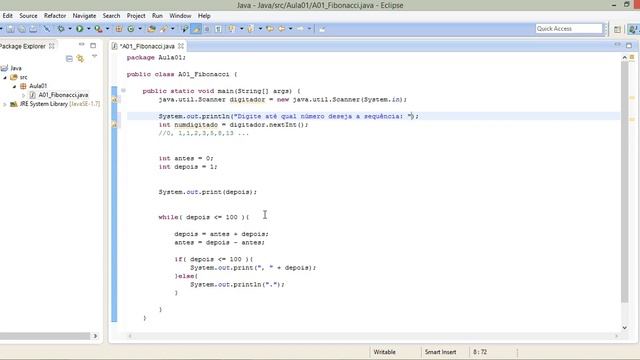
Task: Toggle Link with Editor in Package Explorer
Action: 80,59
